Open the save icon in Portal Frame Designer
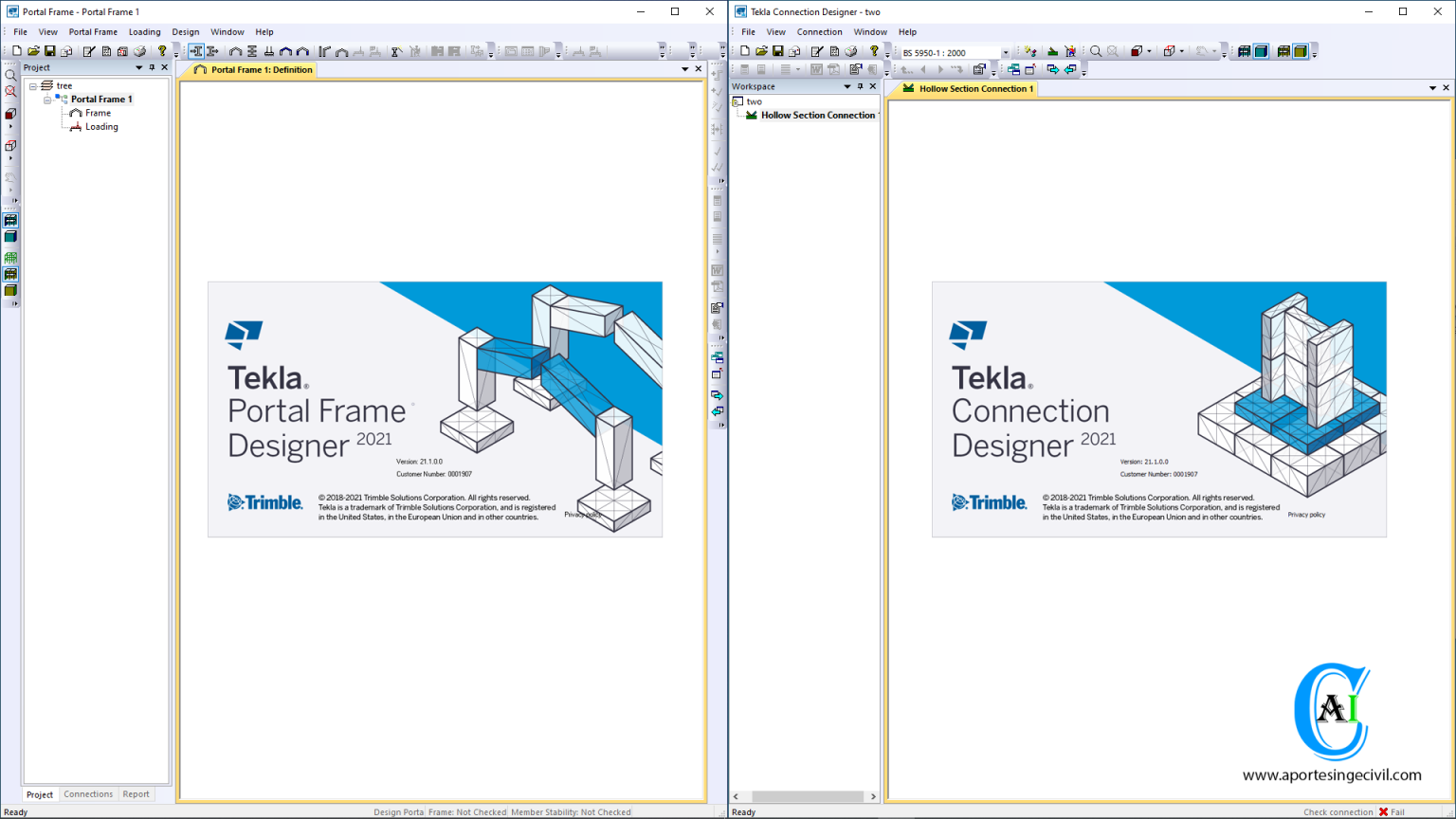The height and width of the screenshot is (819, 1456). (x=49, y=51)
